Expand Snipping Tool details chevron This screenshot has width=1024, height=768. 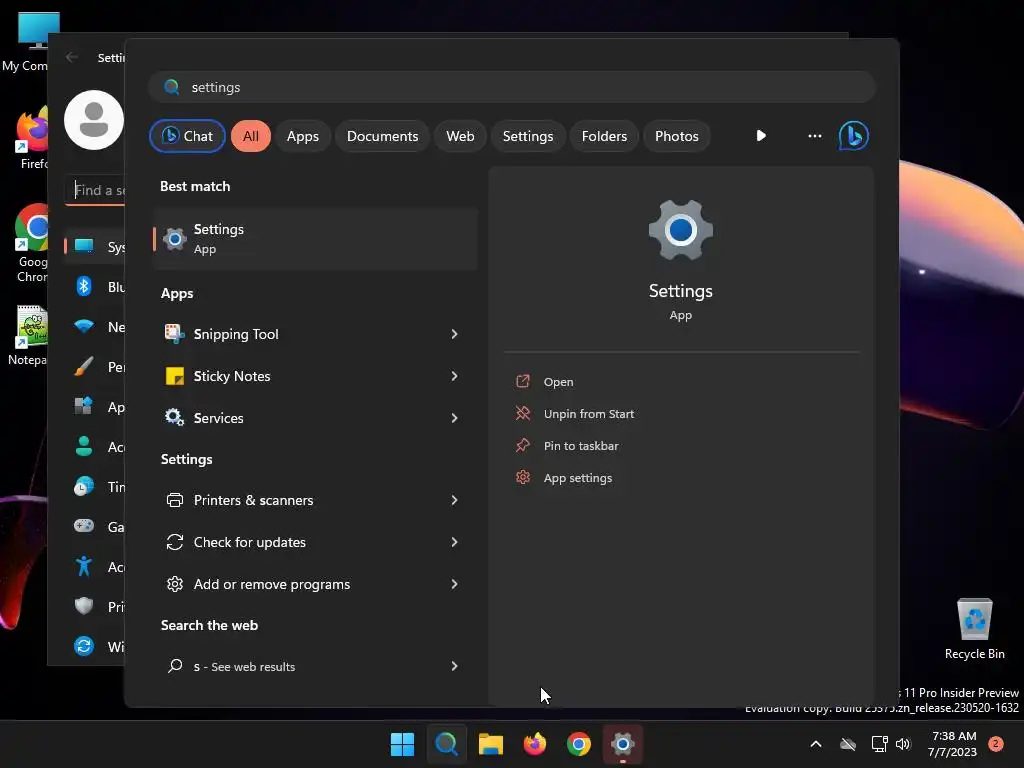point(454,334)
